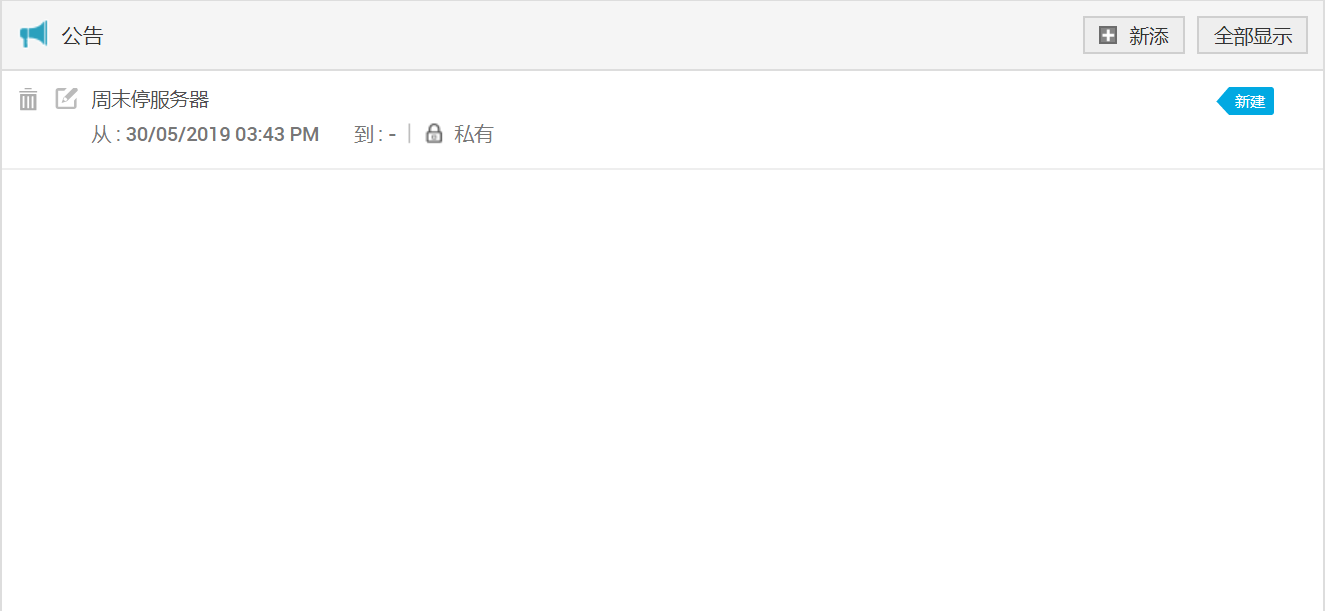This screenshot has height=611, width=1325.
Task: Open the 周末停服务器 announcement title
Action: 150,100
